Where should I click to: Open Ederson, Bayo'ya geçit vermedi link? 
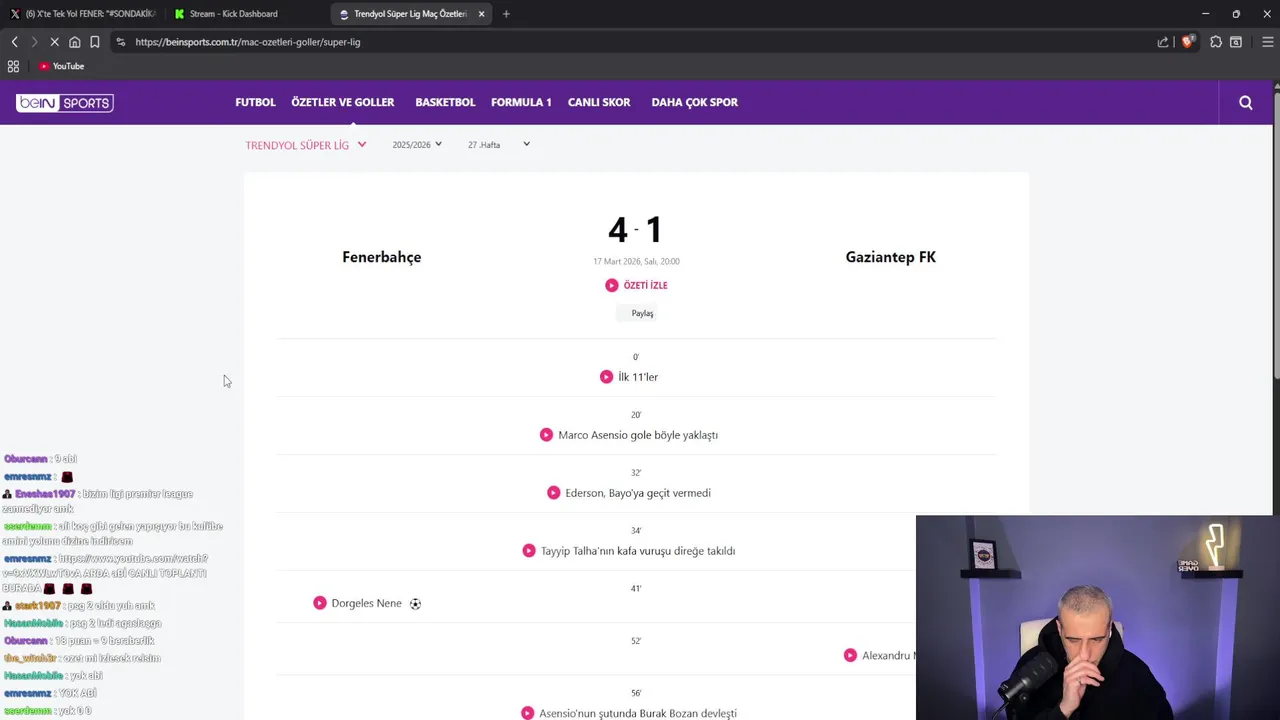tap(638, 493)
